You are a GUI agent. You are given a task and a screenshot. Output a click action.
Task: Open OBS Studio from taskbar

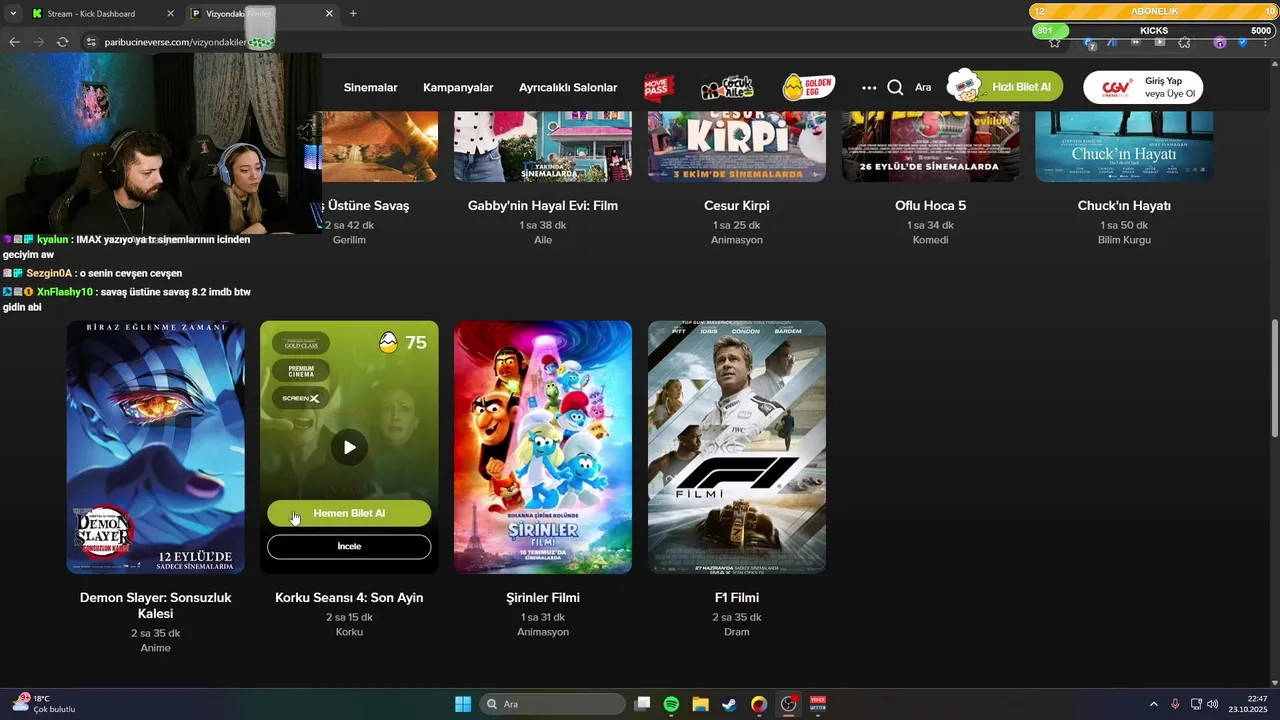coord(788,704)
